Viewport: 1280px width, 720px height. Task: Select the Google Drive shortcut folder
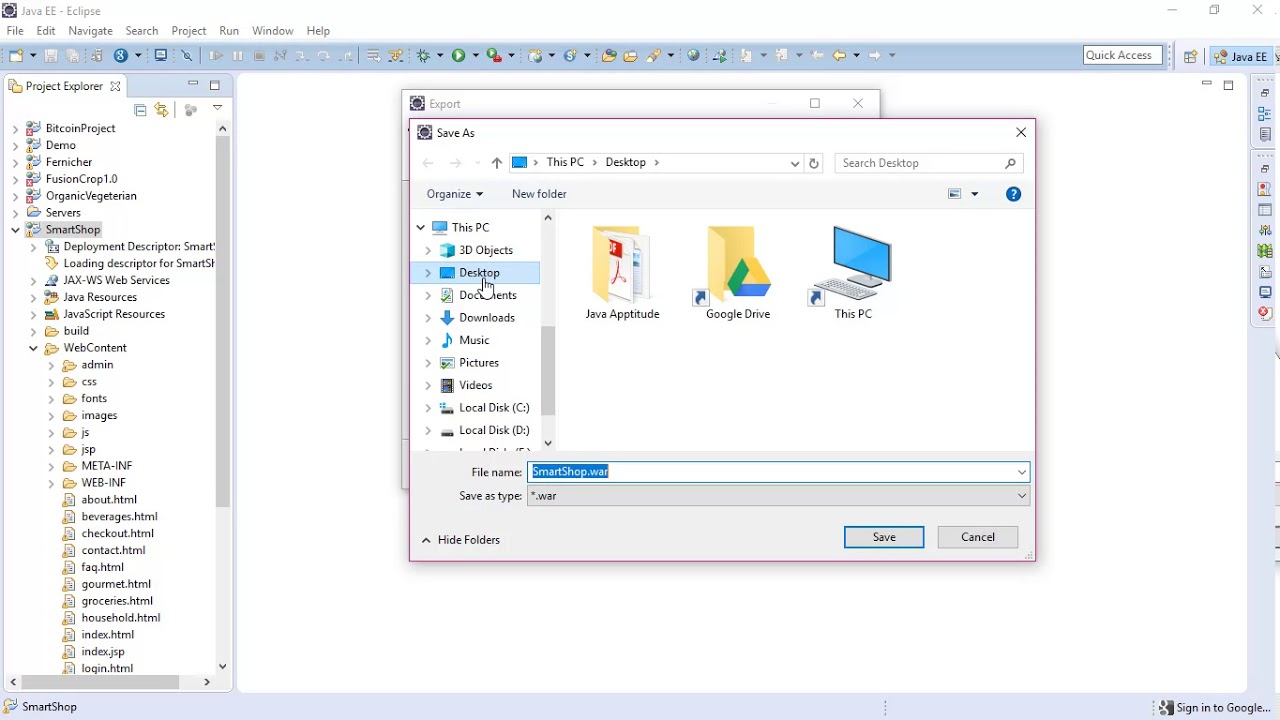tap(738, 273)
